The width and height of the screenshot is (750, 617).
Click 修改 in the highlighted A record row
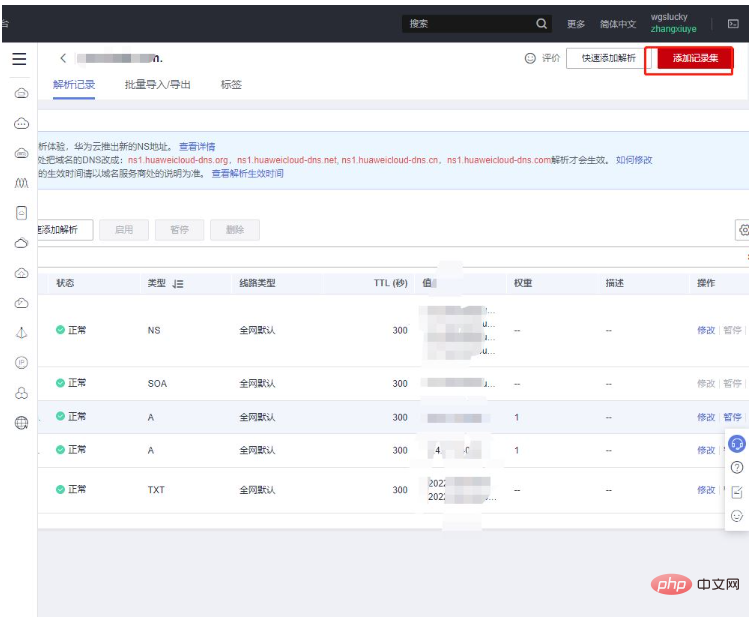tap(706, 417)
